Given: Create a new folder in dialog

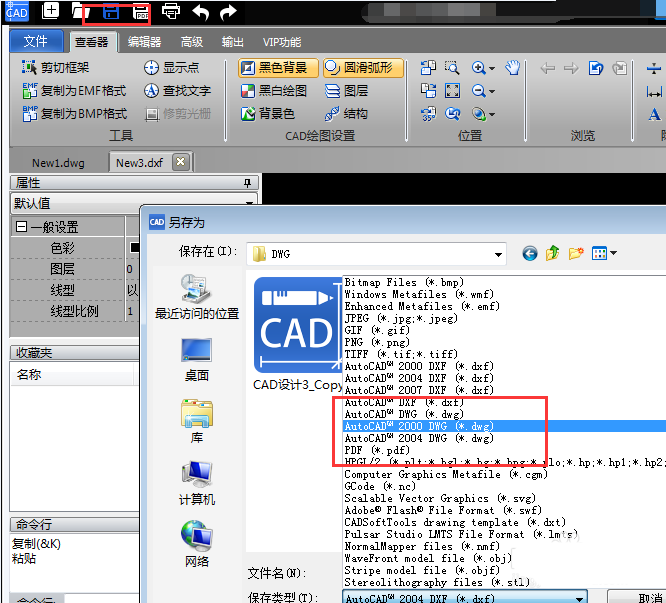Looking at the screenshot, I should tap(576, 254).
